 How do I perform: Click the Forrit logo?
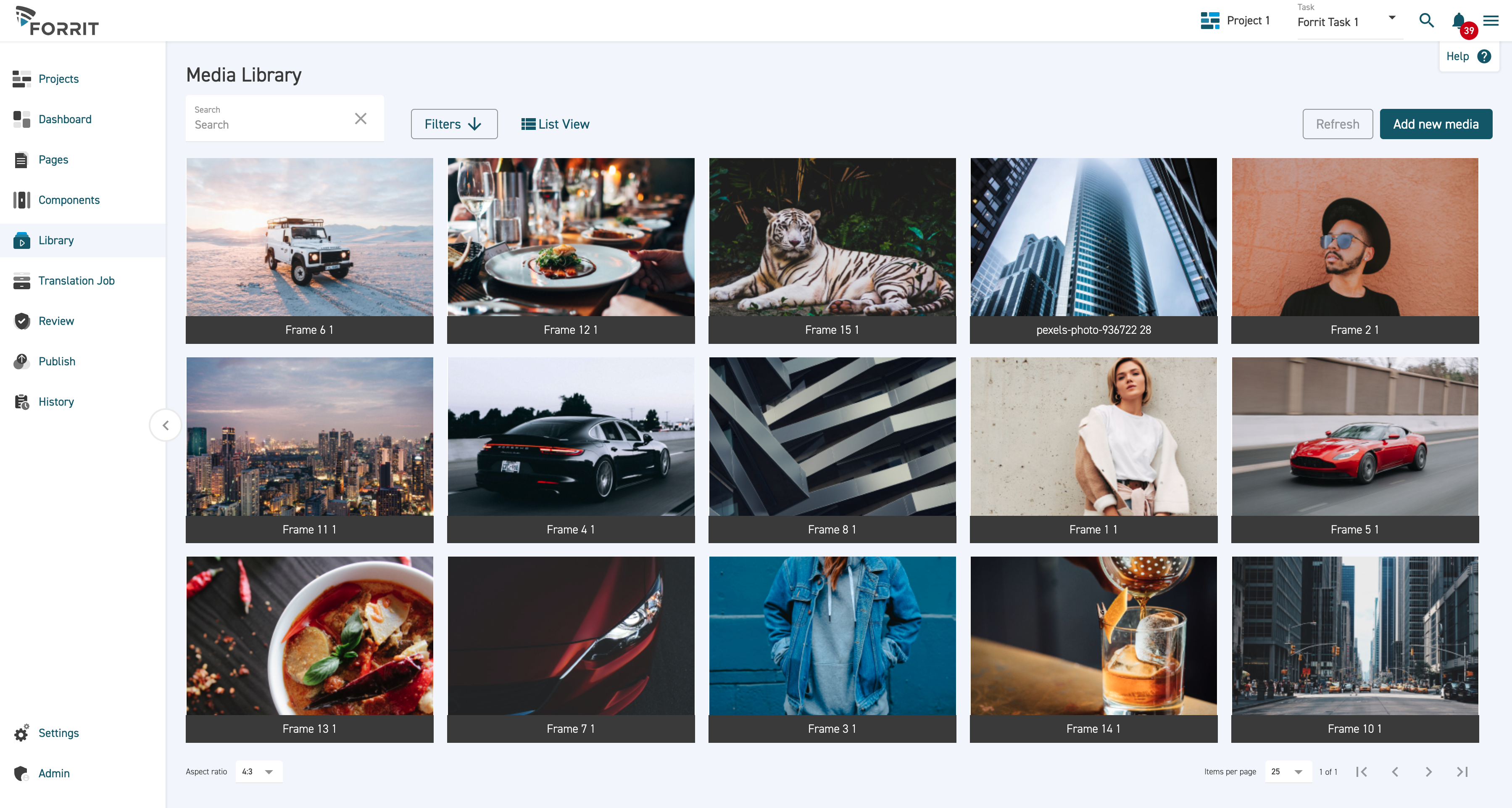pyautogui.click(x=57, y=21)
